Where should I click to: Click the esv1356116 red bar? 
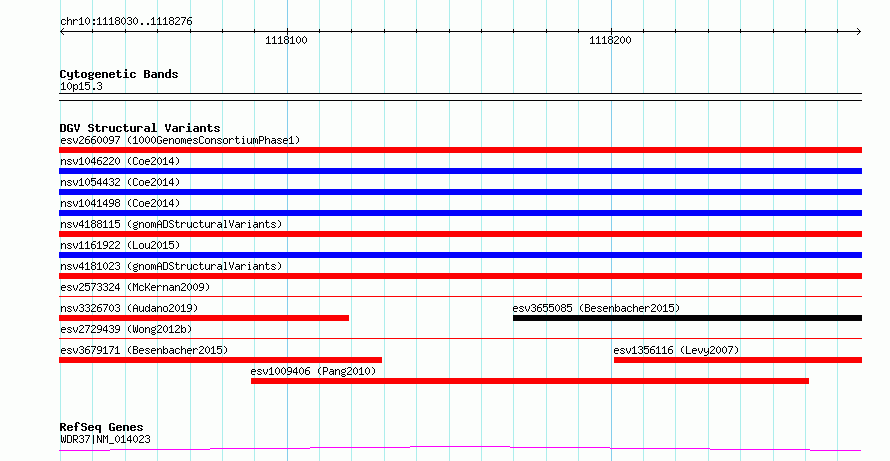(x=738, y=360)
